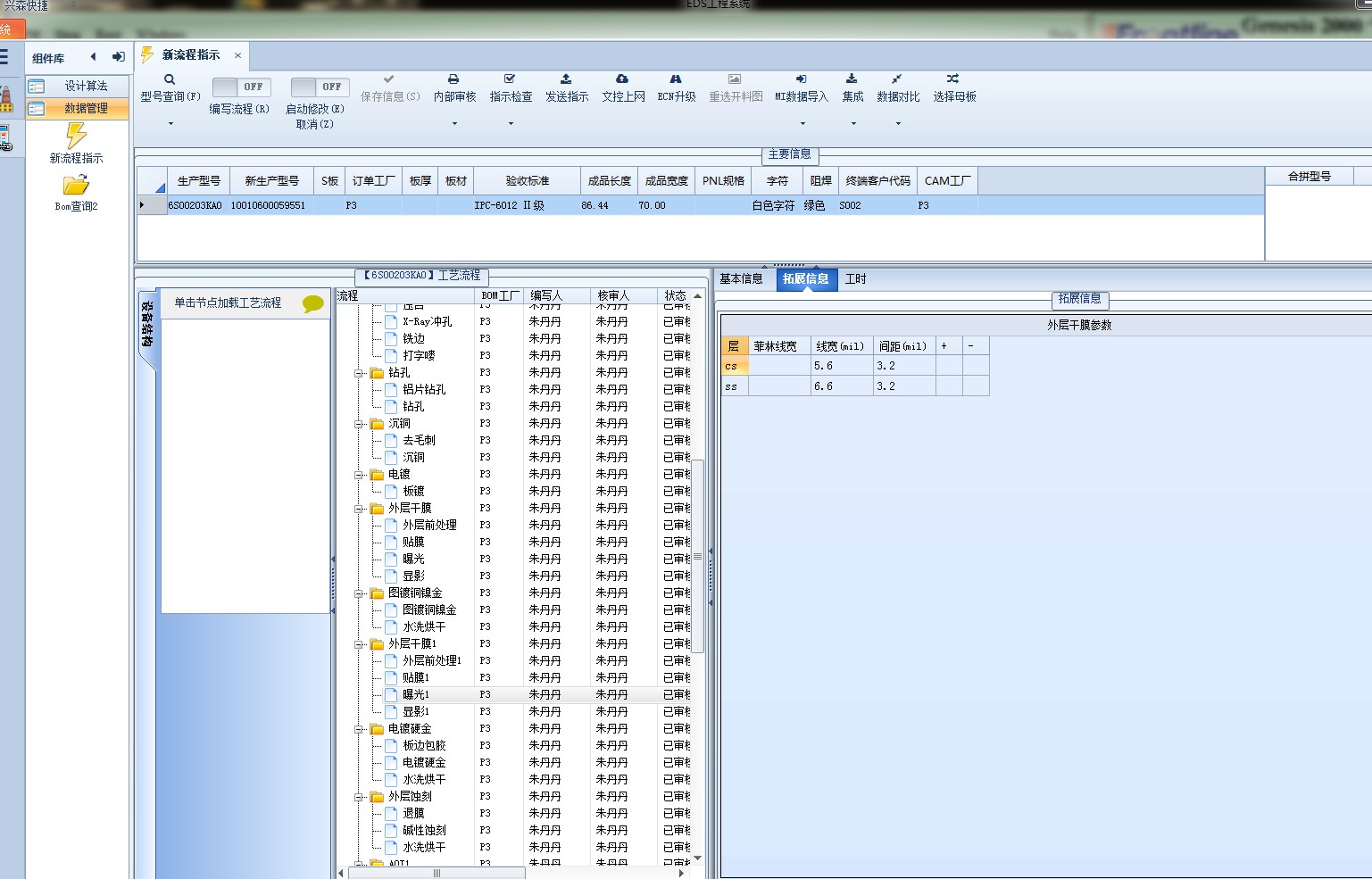Open 新流程指示 lightning icon in sidebar
The height and width of the screenshot is (879, 1372).
point(77,136)
